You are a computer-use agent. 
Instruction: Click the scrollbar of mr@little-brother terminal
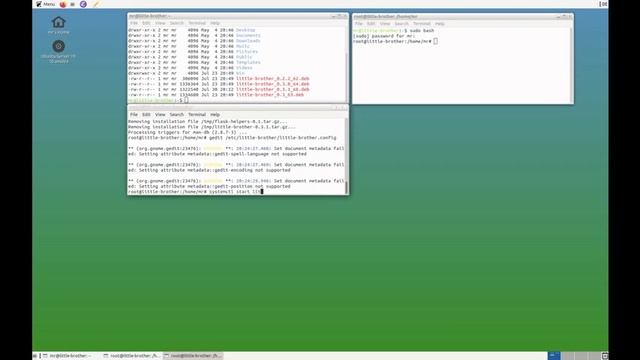347,64
